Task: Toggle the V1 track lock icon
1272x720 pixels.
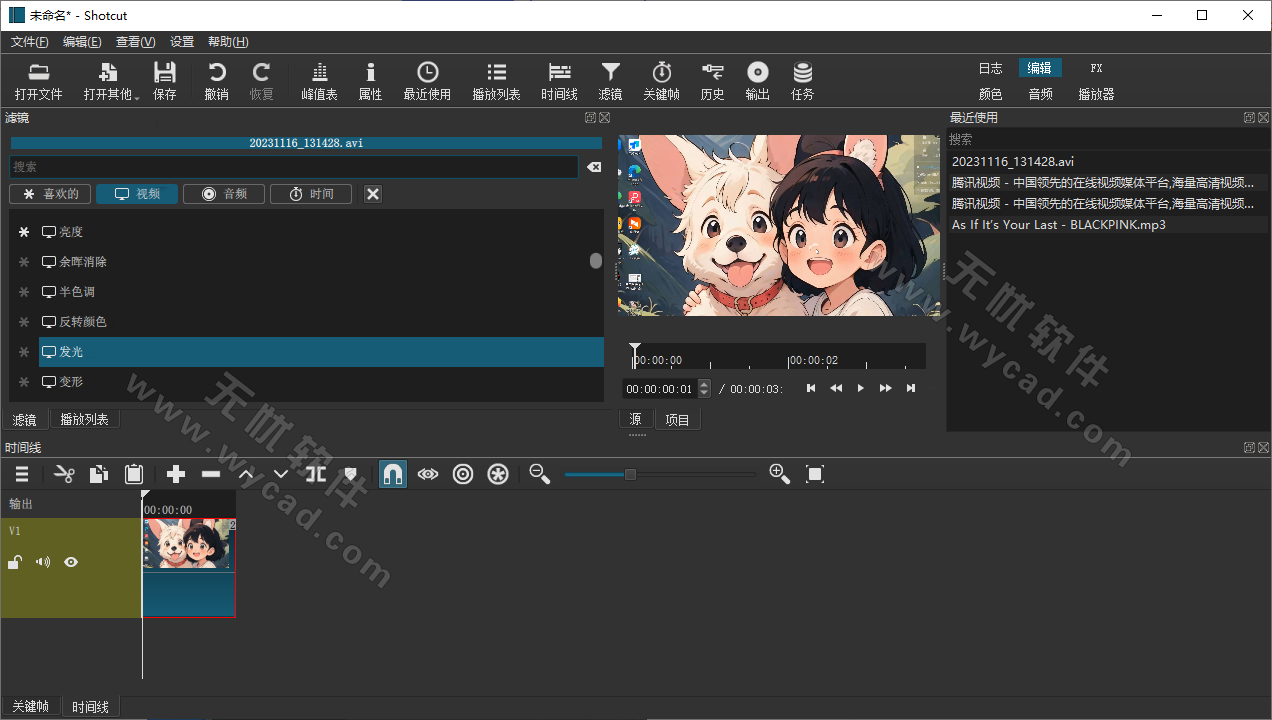Action: click(15, 562)
